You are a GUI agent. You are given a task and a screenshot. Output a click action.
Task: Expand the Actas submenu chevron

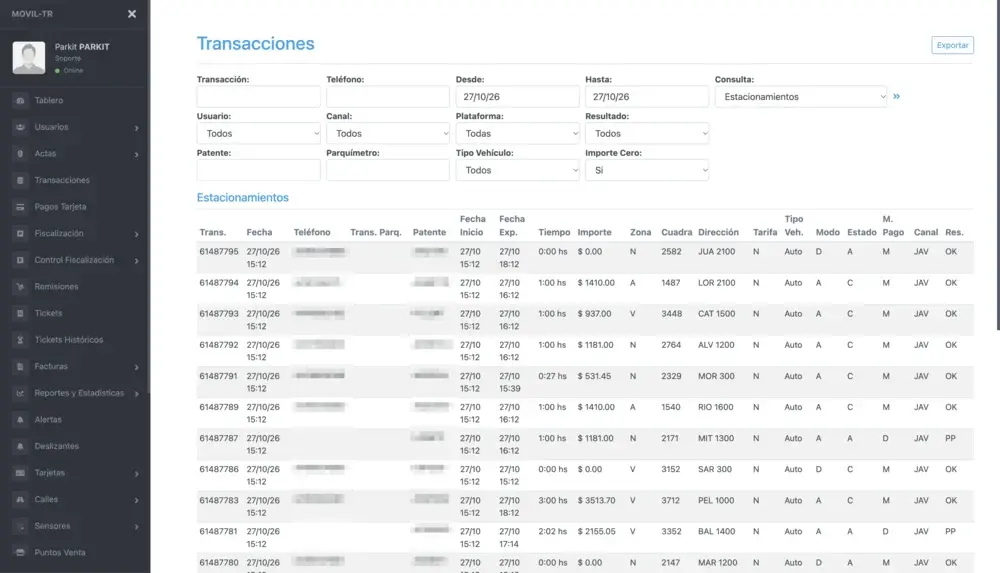(x=136, y=154)
